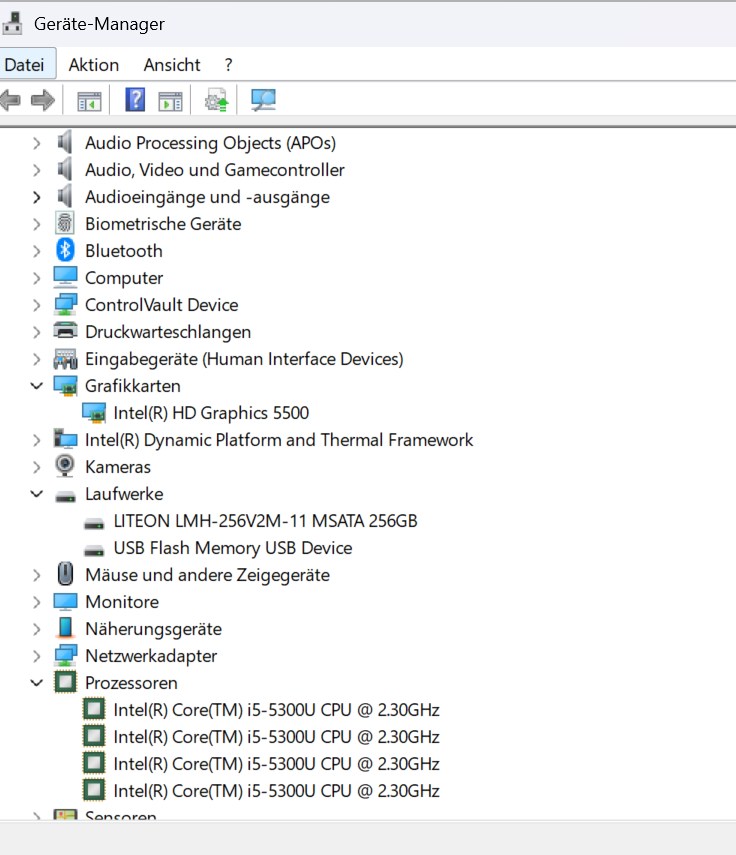Click the monitor icon beside Computer
The height and width of the screenshot is (855, 736).
[65, 277]
